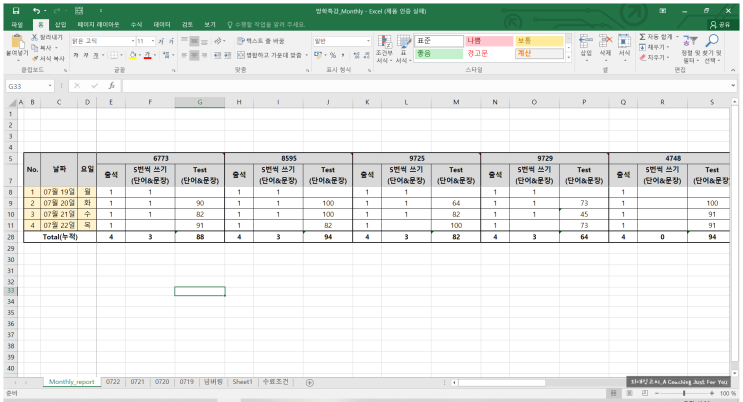Open the font size dropdown showing 11

click(153, 41)
